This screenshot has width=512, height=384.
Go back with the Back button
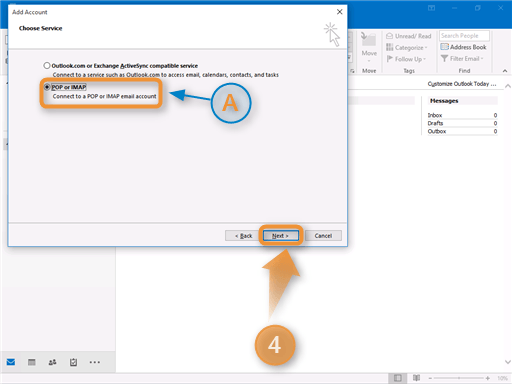(x=243, y=236)
